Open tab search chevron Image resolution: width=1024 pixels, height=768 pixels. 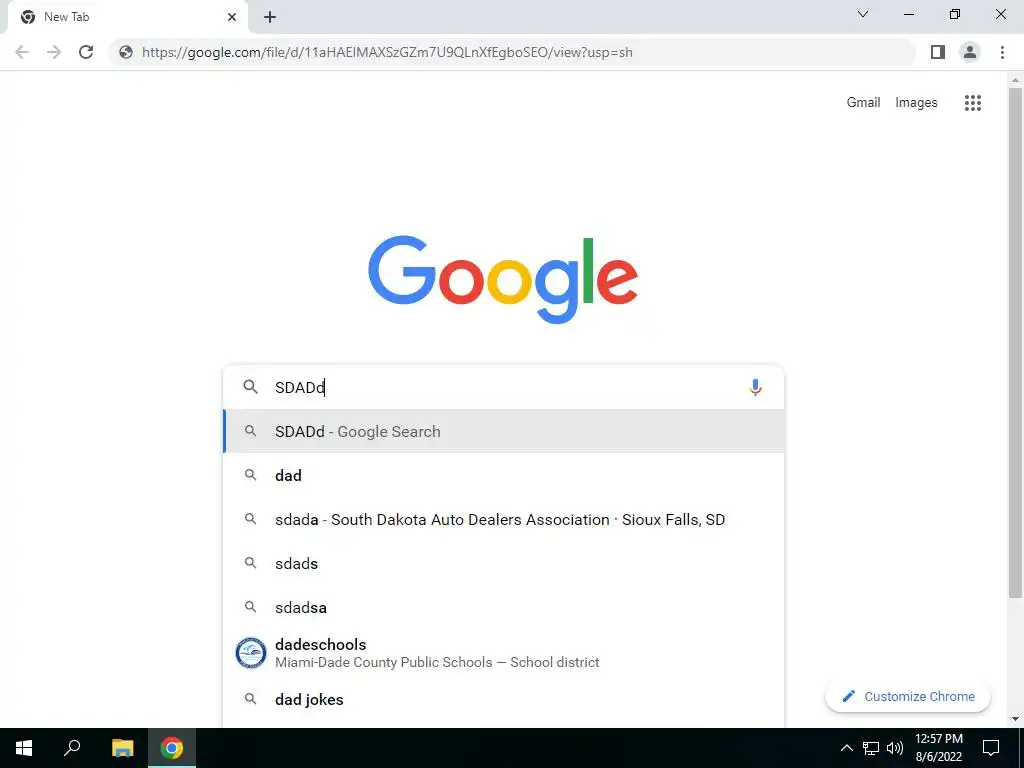[x=863, y=14]
